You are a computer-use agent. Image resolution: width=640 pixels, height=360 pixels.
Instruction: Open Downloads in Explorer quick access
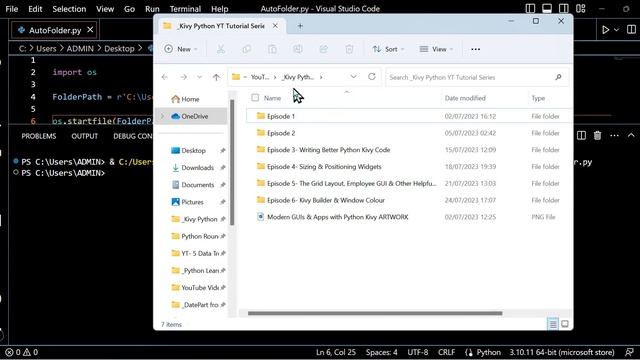click(198, 168)
